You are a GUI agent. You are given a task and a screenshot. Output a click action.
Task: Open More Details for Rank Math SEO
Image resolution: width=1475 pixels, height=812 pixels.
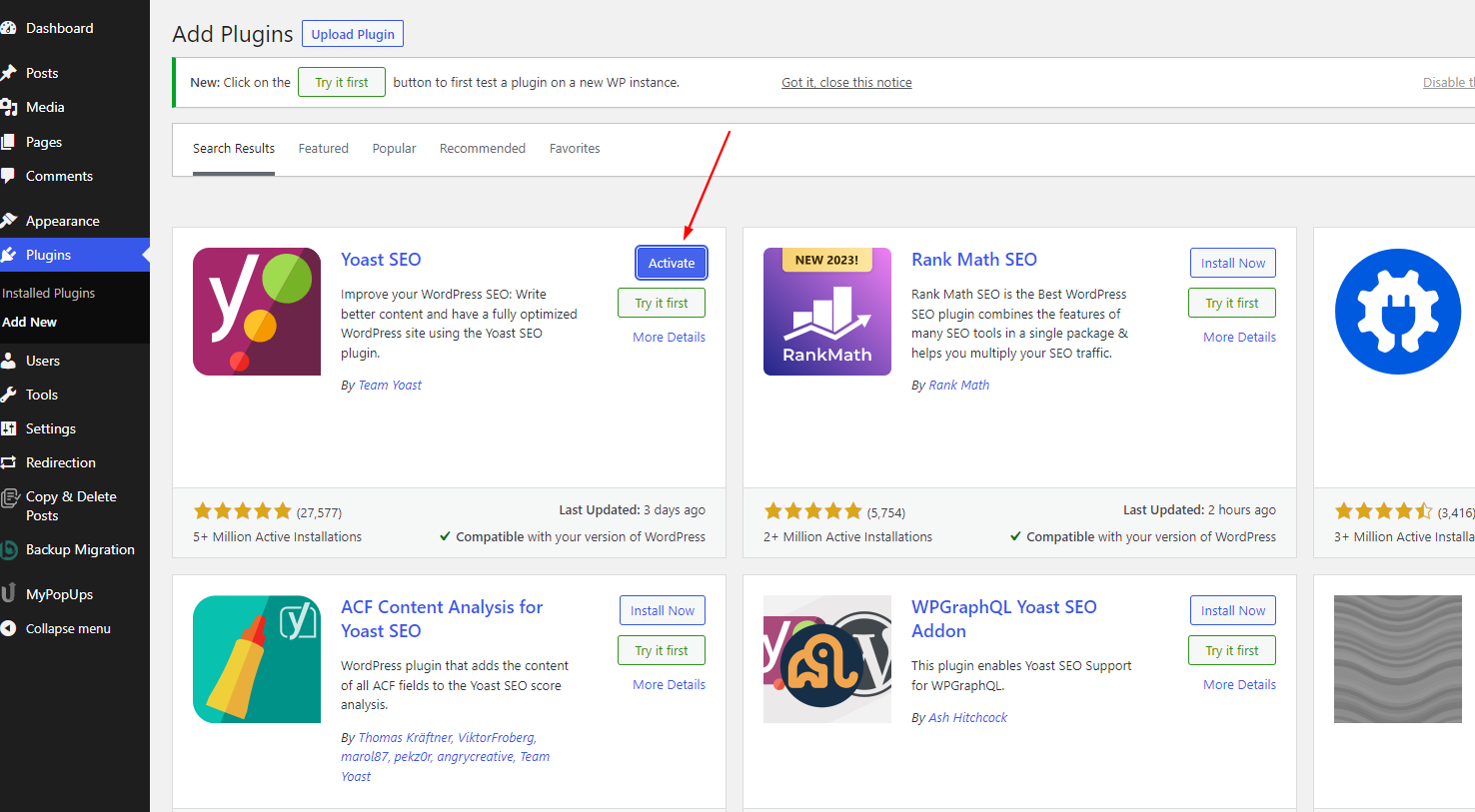(x=1240, y=337)
